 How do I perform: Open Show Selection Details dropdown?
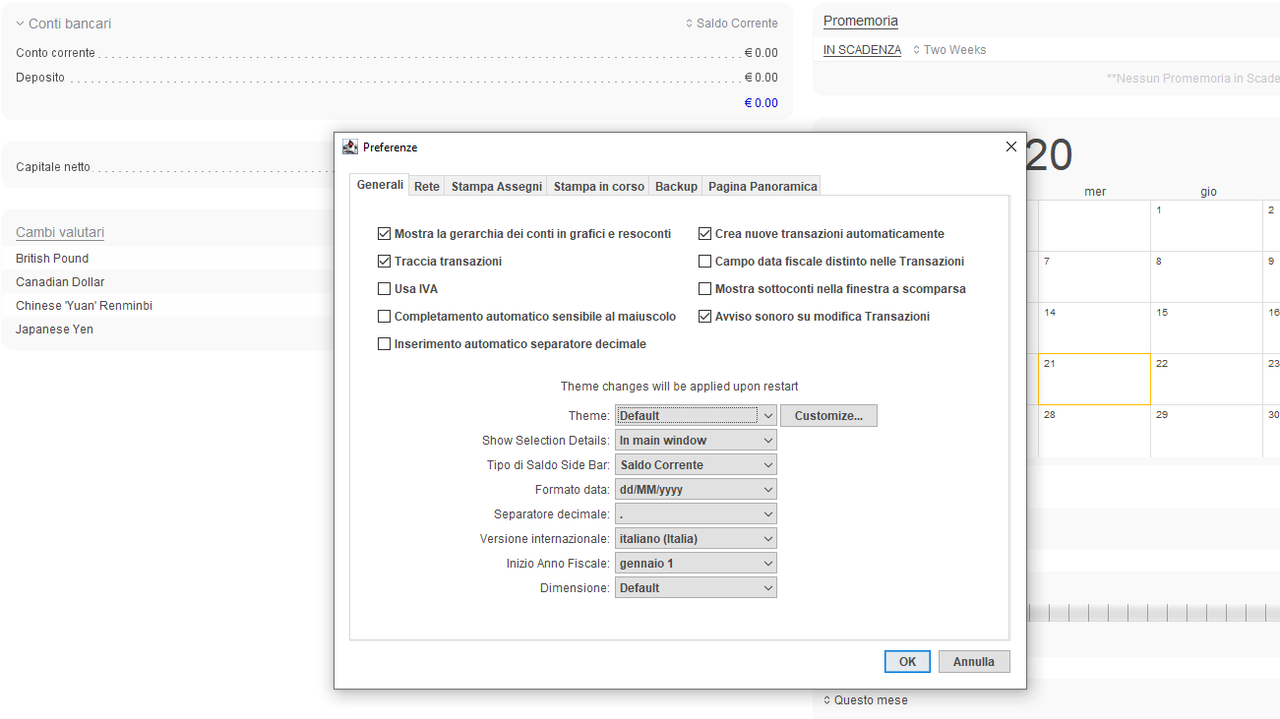696,440
